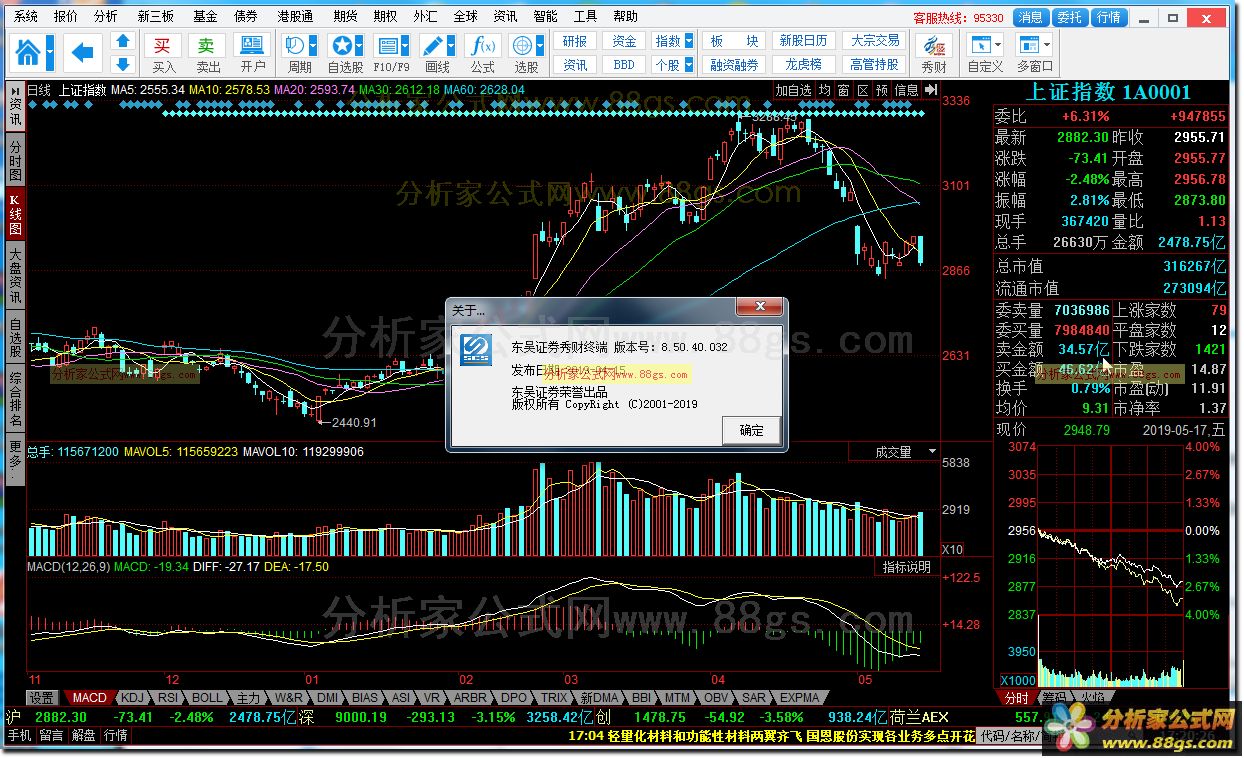
Task: Click the blue back arrow icon
Action: (83, 52)
